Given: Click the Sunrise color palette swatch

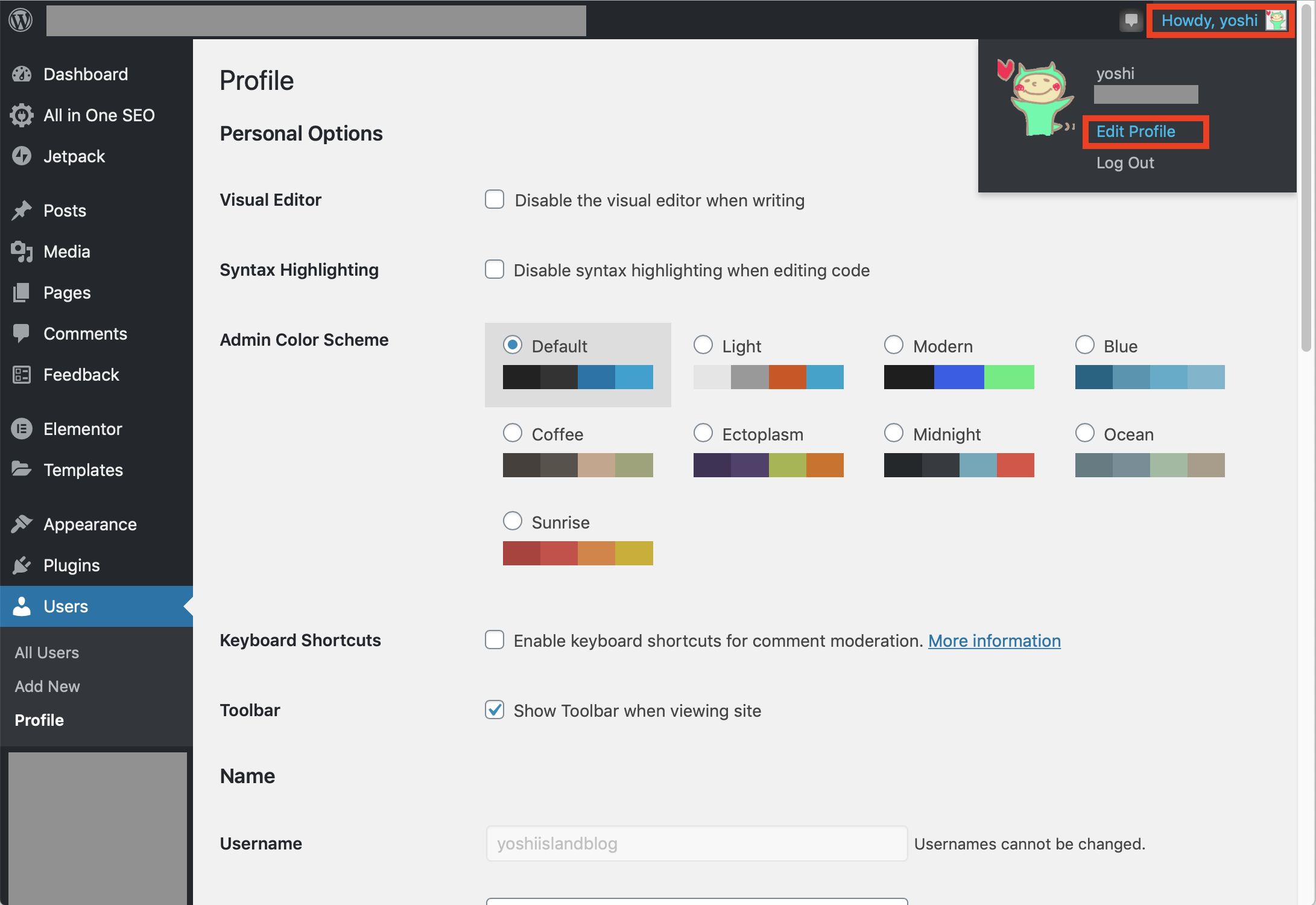Looking at the screenshot, I should click(578, 553).
